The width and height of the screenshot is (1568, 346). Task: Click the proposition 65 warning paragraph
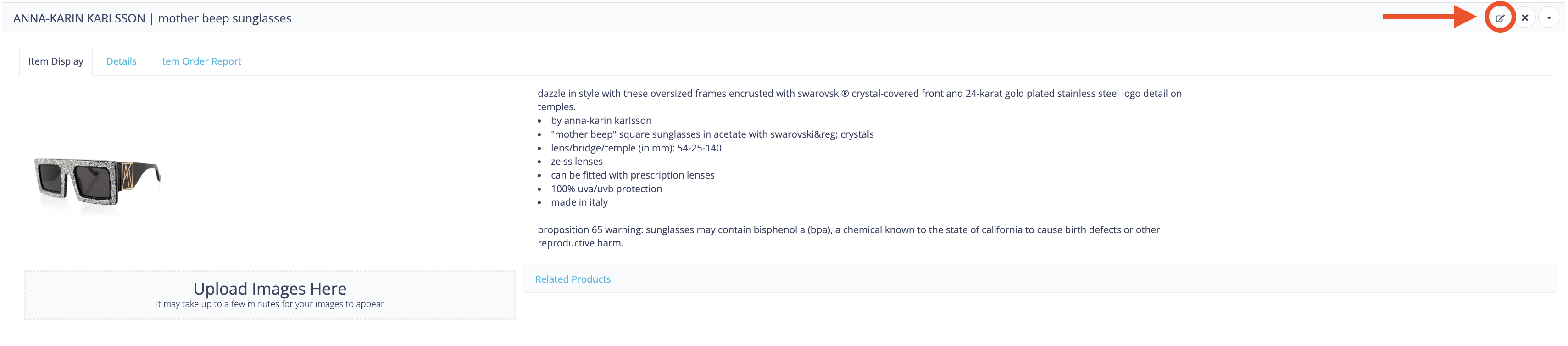tap(849, 236)
